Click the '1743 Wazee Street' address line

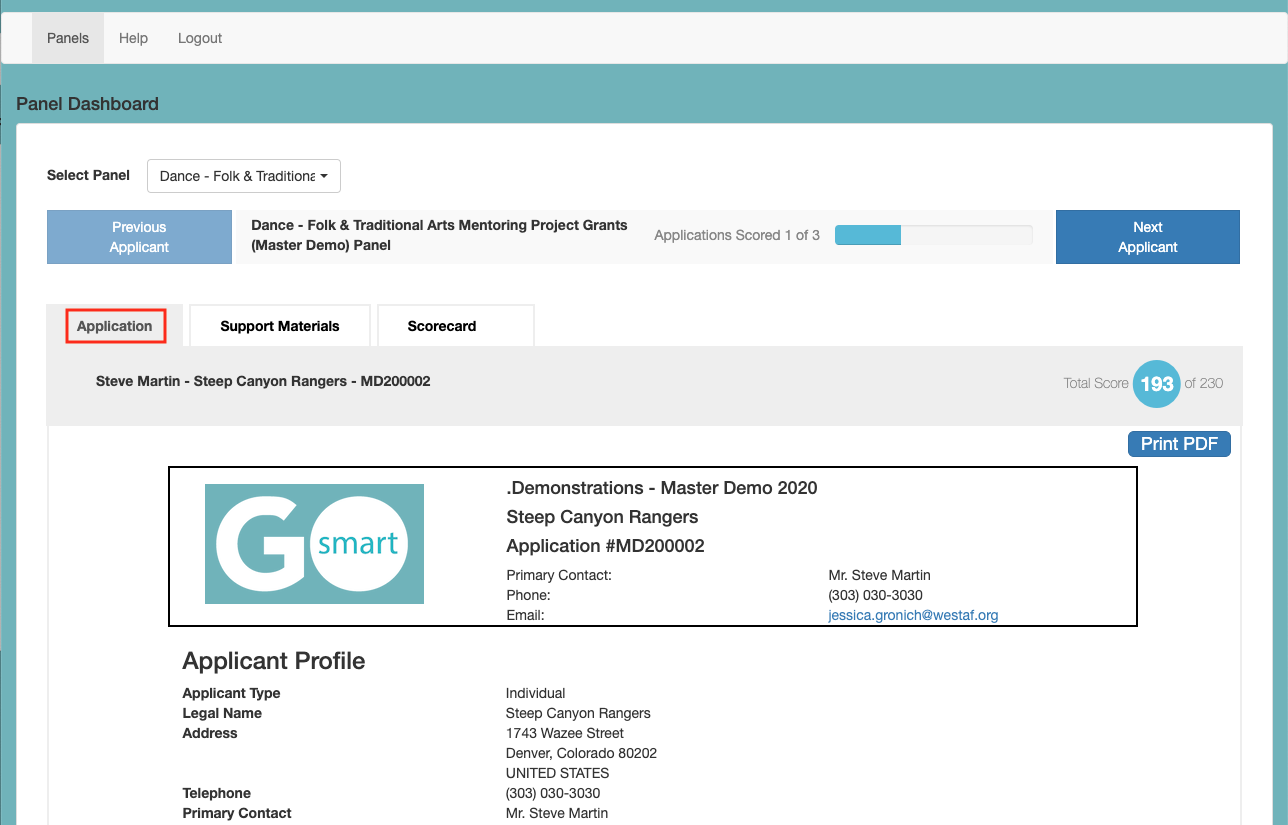click(565, 733)
